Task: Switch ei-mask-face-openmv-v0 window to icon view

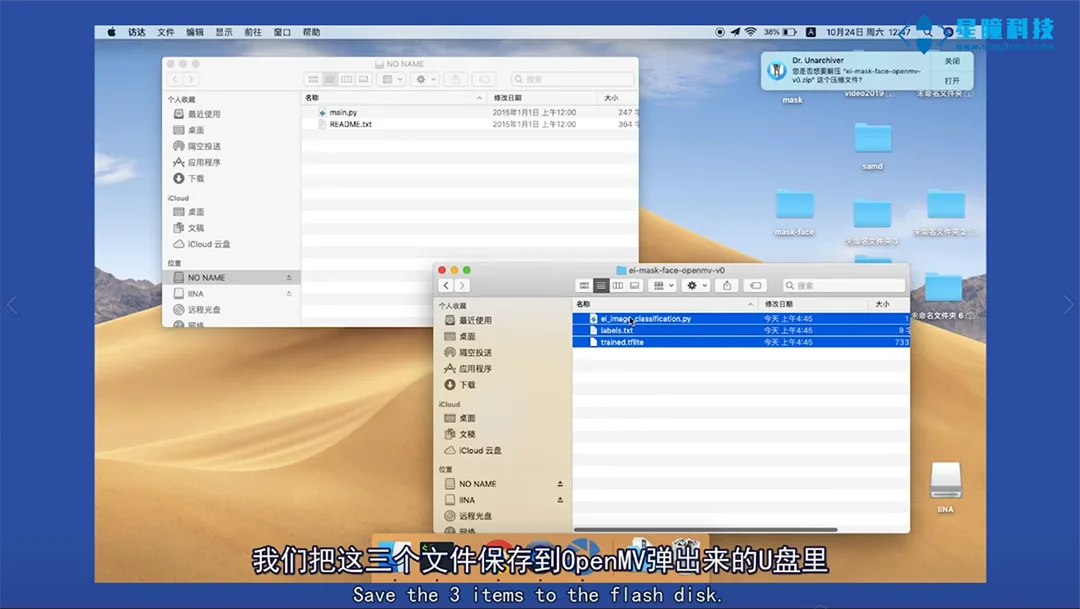Action: click(x=584, y=285)
